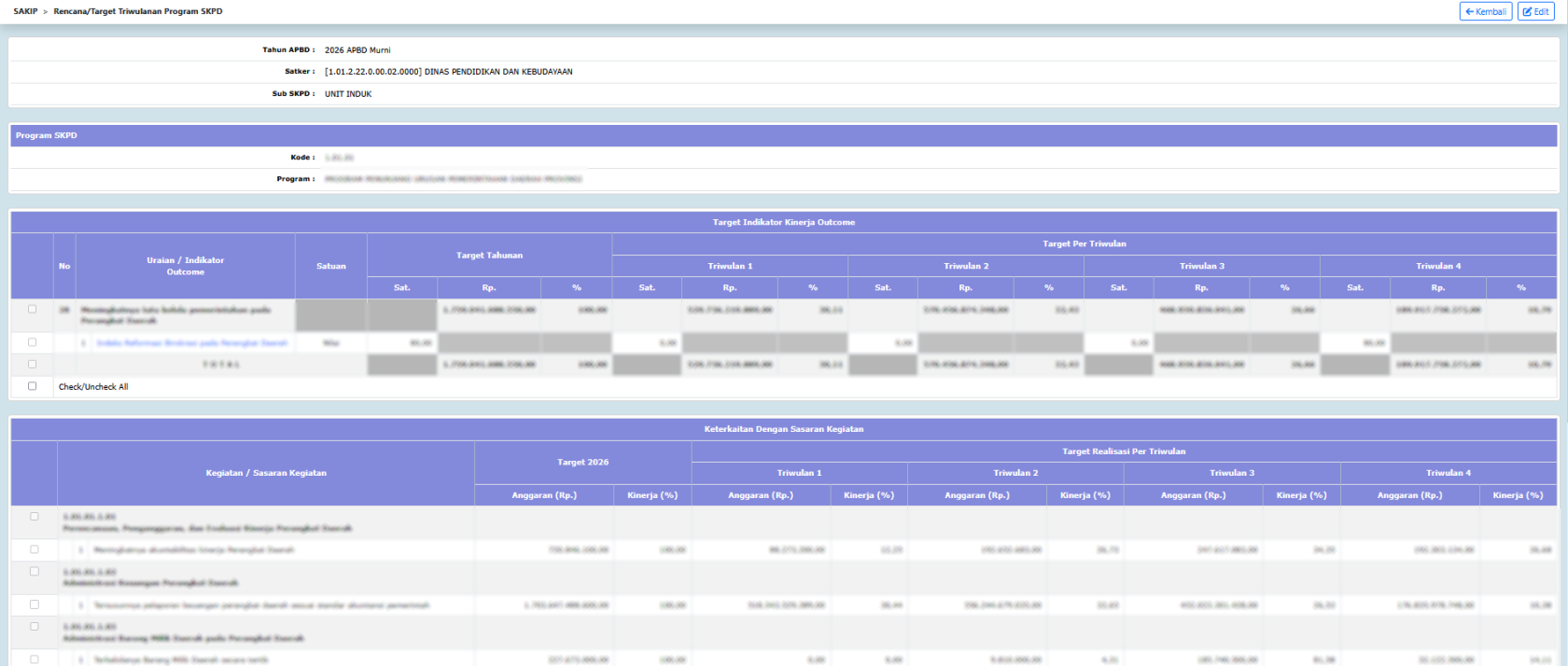Select breadcrumb Rencana/Target Triwulanan Program SKPD

(x=138, y=11)
